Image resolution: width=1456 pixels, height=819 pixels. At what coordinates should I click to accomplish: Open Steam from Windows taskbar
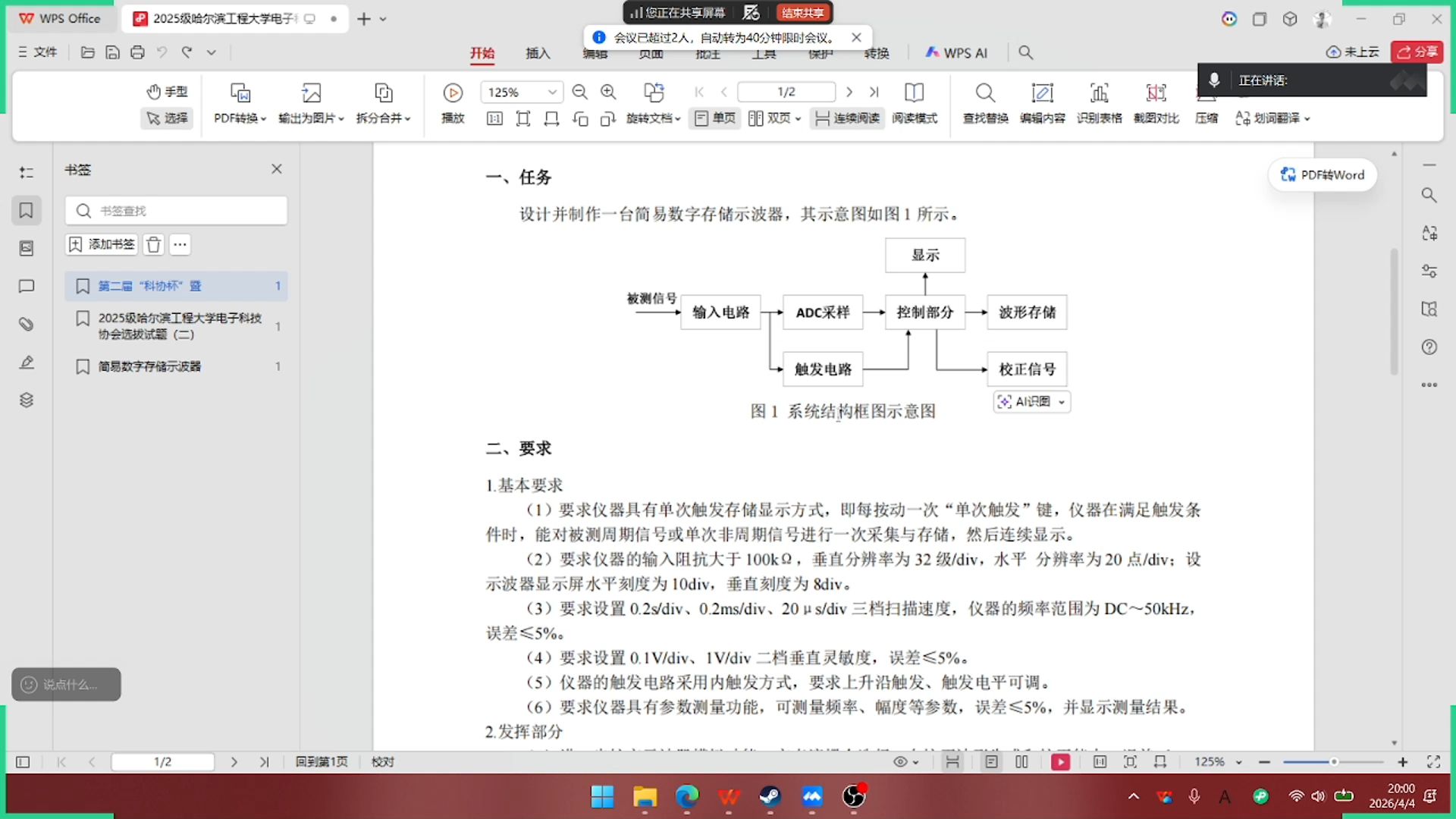tap(770, 796)
